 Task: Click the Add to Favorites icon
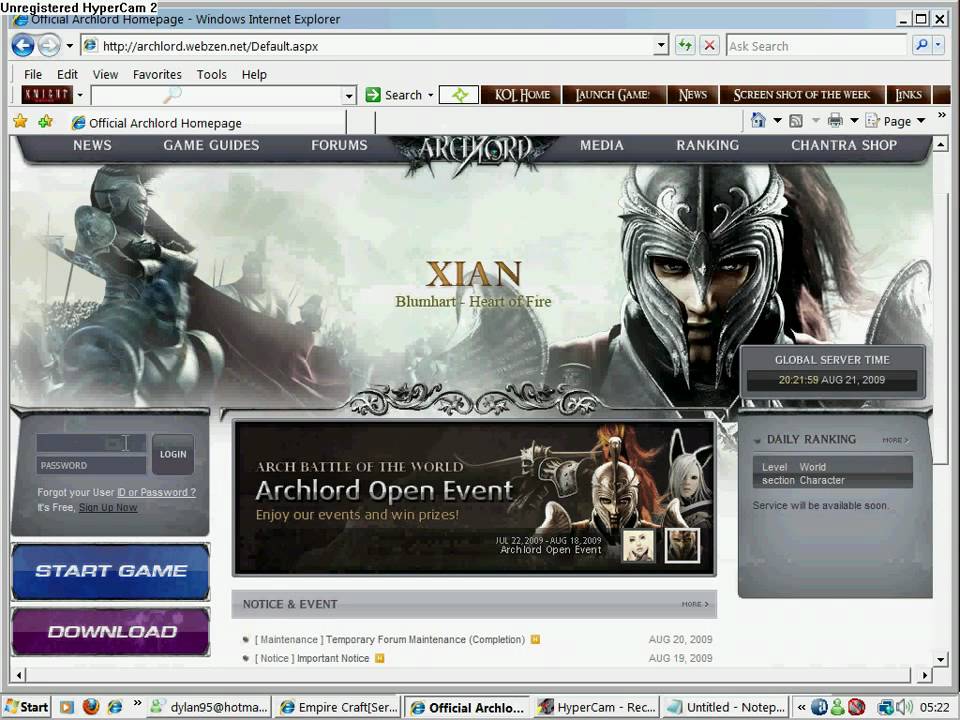46,121
